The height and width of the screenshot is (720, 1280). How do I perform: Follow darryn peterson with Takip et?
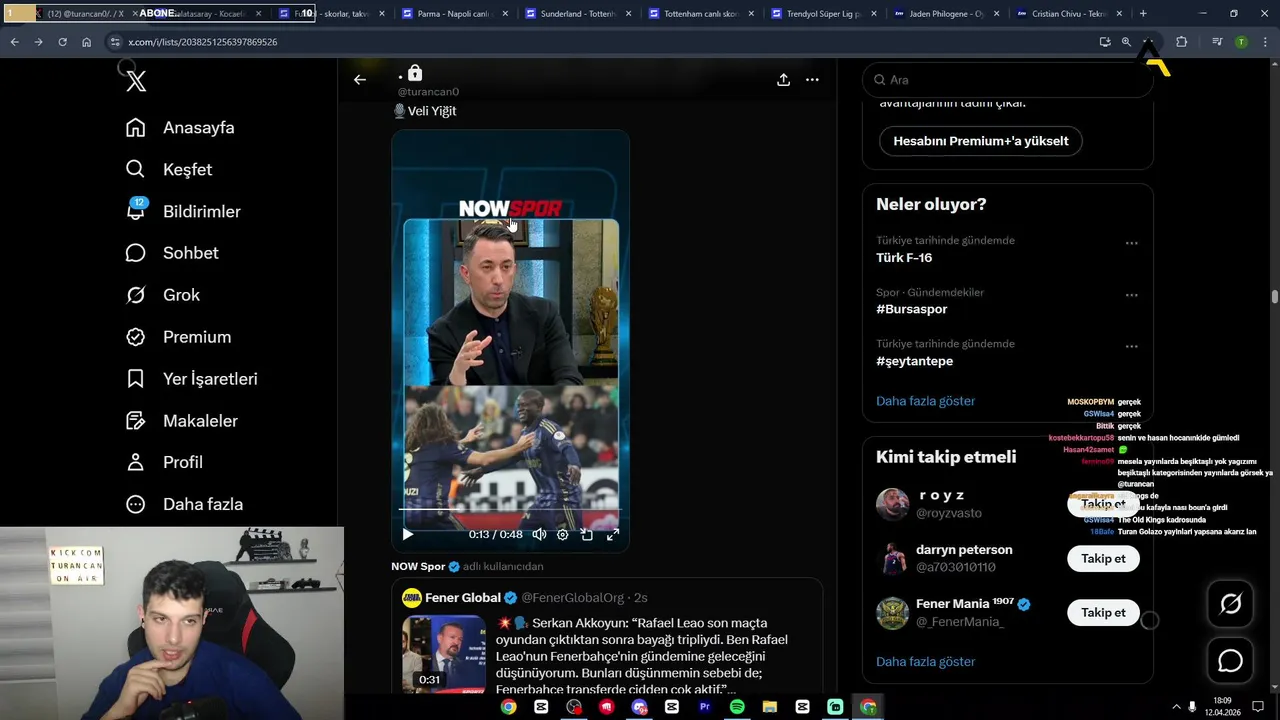[x=1103, y=559]
